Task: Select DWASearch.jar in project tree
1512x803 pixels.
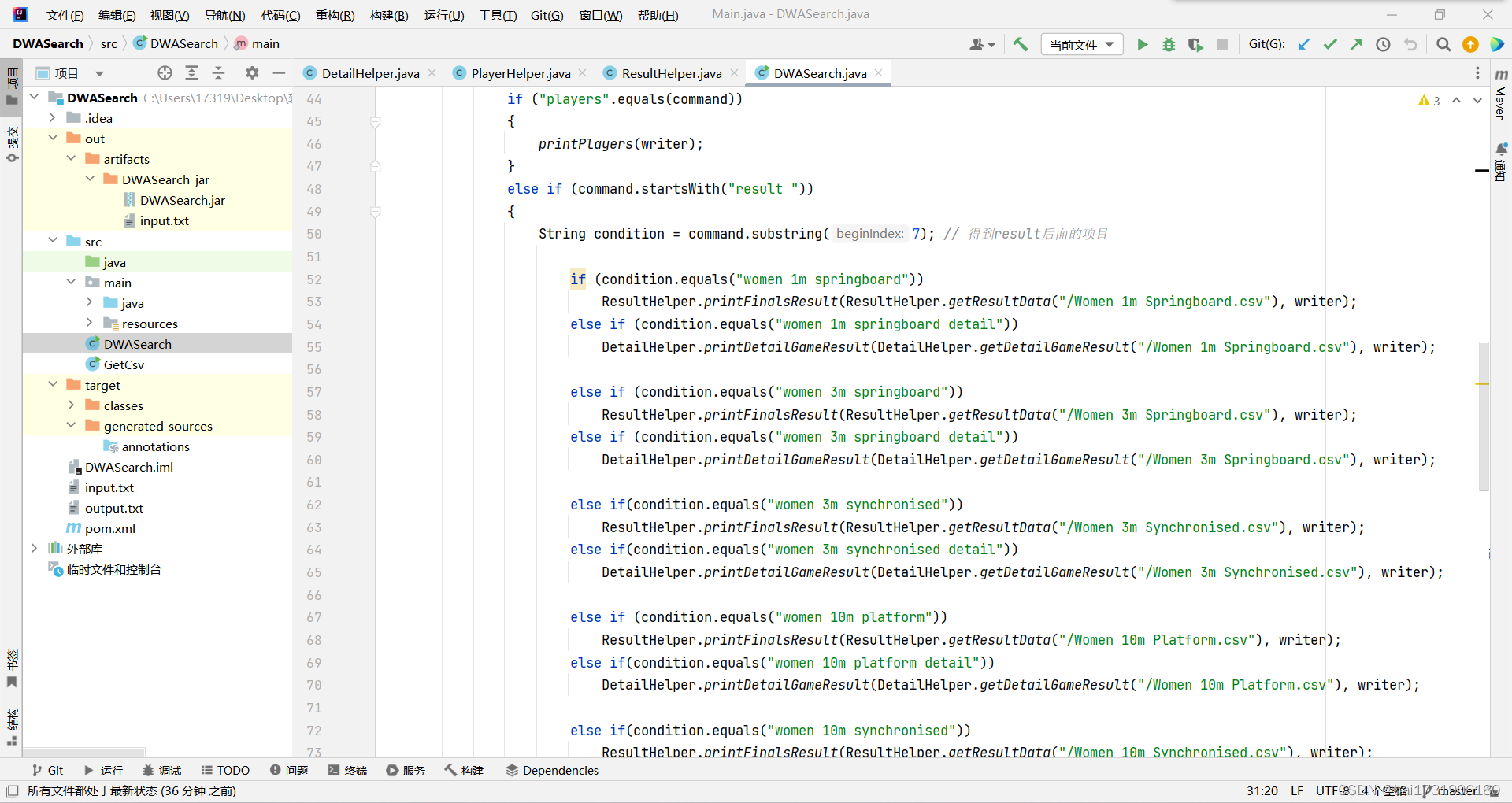Action: click(x=182, y=200)
